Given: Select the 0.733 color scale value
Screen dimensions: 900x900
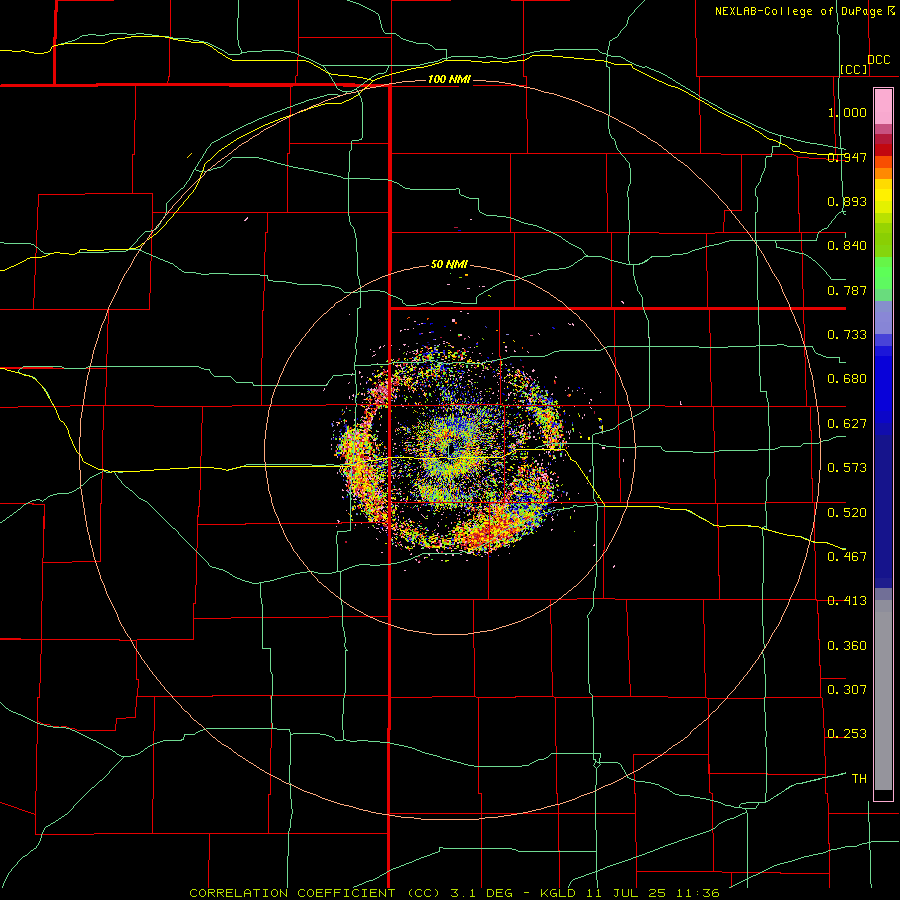Looking at the screenshot, I should [x=847, y=335].
